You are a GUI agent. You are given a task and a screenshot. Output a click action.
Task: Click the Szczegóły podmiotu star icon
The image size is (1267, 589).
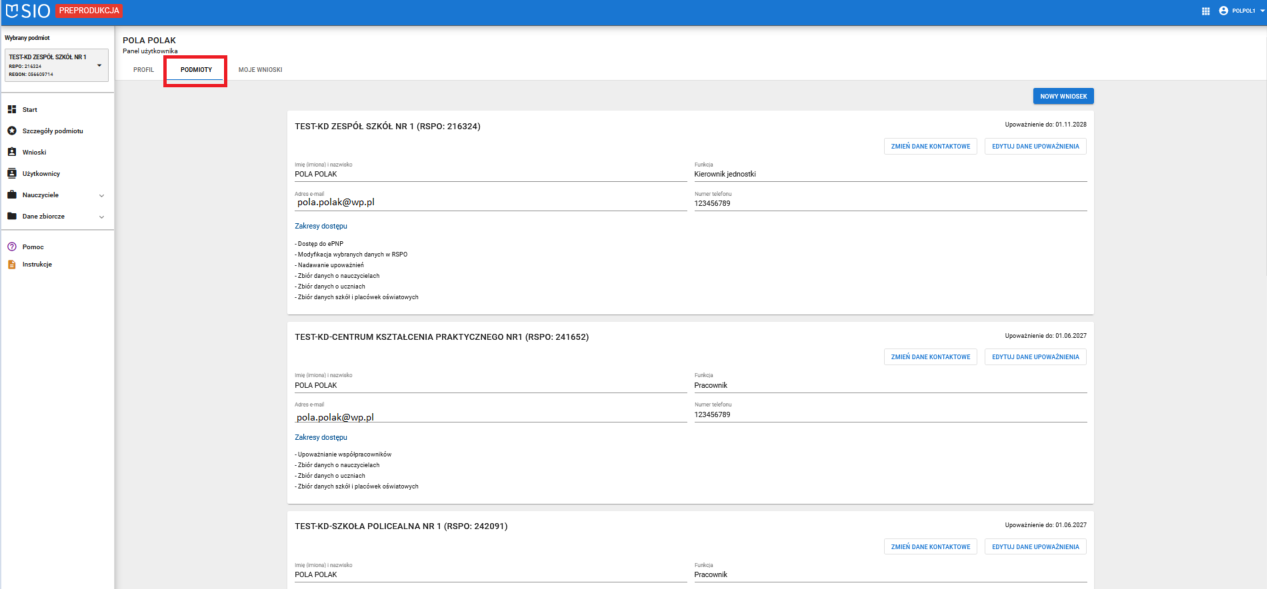pos(12,131)
